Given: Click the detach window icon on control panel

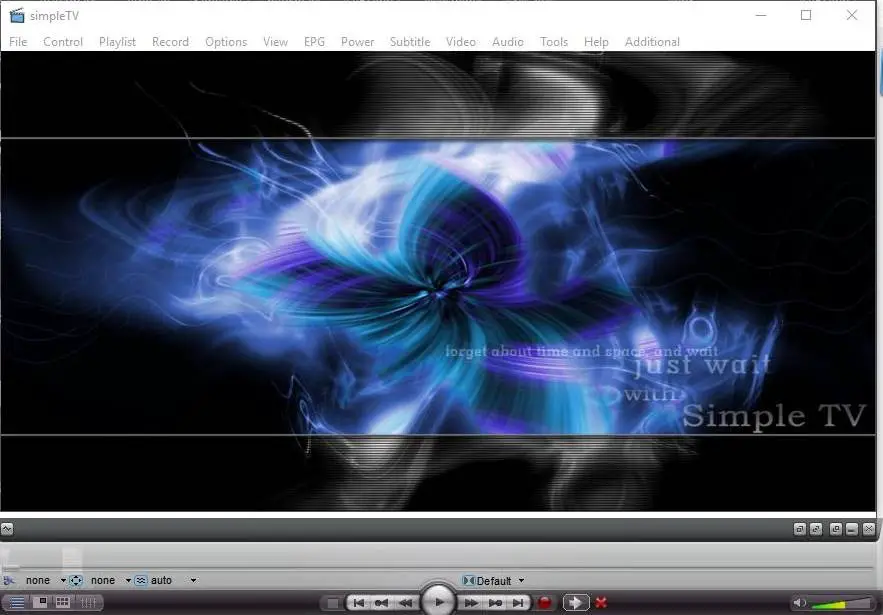Looking at the screenshot, I should (836, 529).
